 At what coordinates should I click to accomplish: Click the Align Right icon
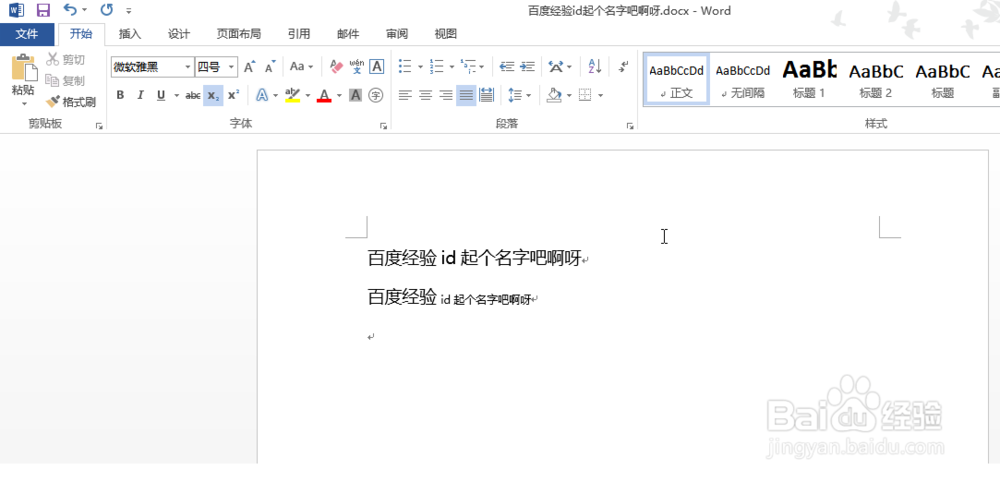[x=446, y=96]
